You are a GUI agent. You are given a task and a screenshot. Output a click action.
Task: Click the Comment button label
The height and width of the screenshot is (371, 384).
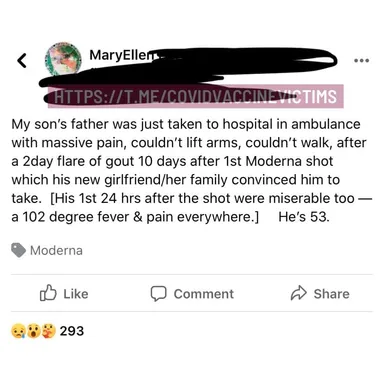[204, 294]
